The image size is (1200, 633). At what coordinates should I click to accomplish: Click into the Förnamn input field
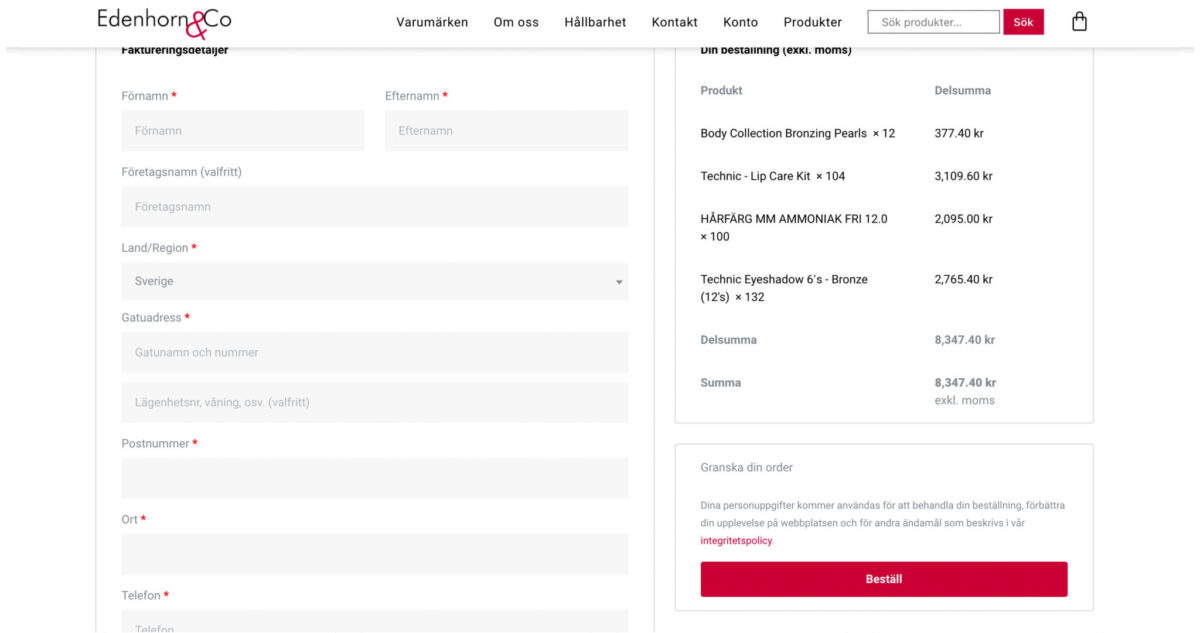(x=243, y=131)
